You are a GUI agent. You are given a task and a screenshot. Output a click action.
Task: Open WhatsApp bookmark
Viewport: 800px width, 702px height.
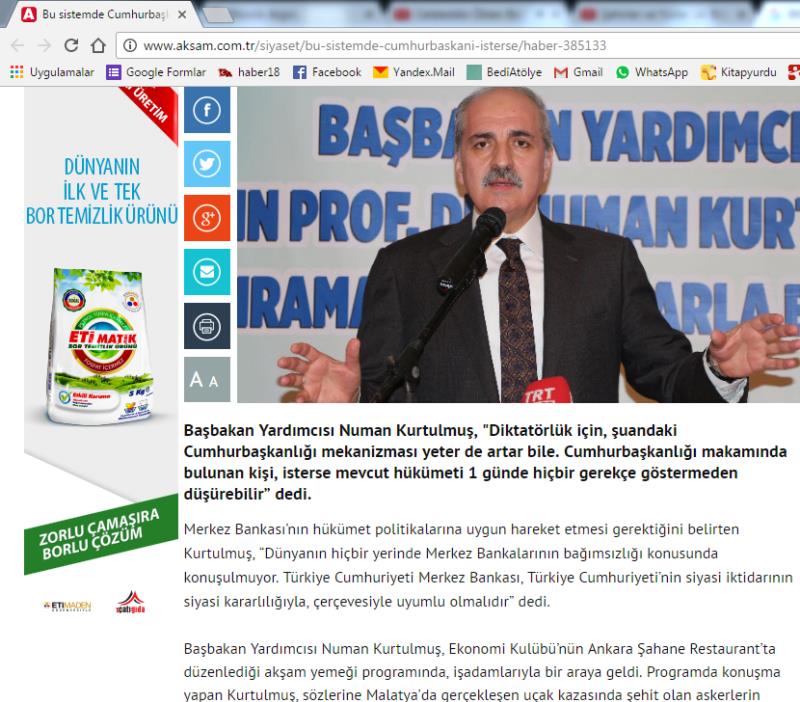[x=652, y=72]
